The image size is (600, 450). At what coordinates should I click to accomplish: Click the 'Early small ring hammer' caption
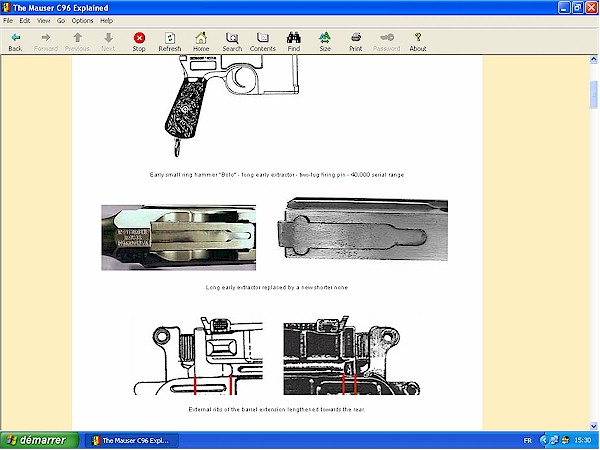point(277,175)
